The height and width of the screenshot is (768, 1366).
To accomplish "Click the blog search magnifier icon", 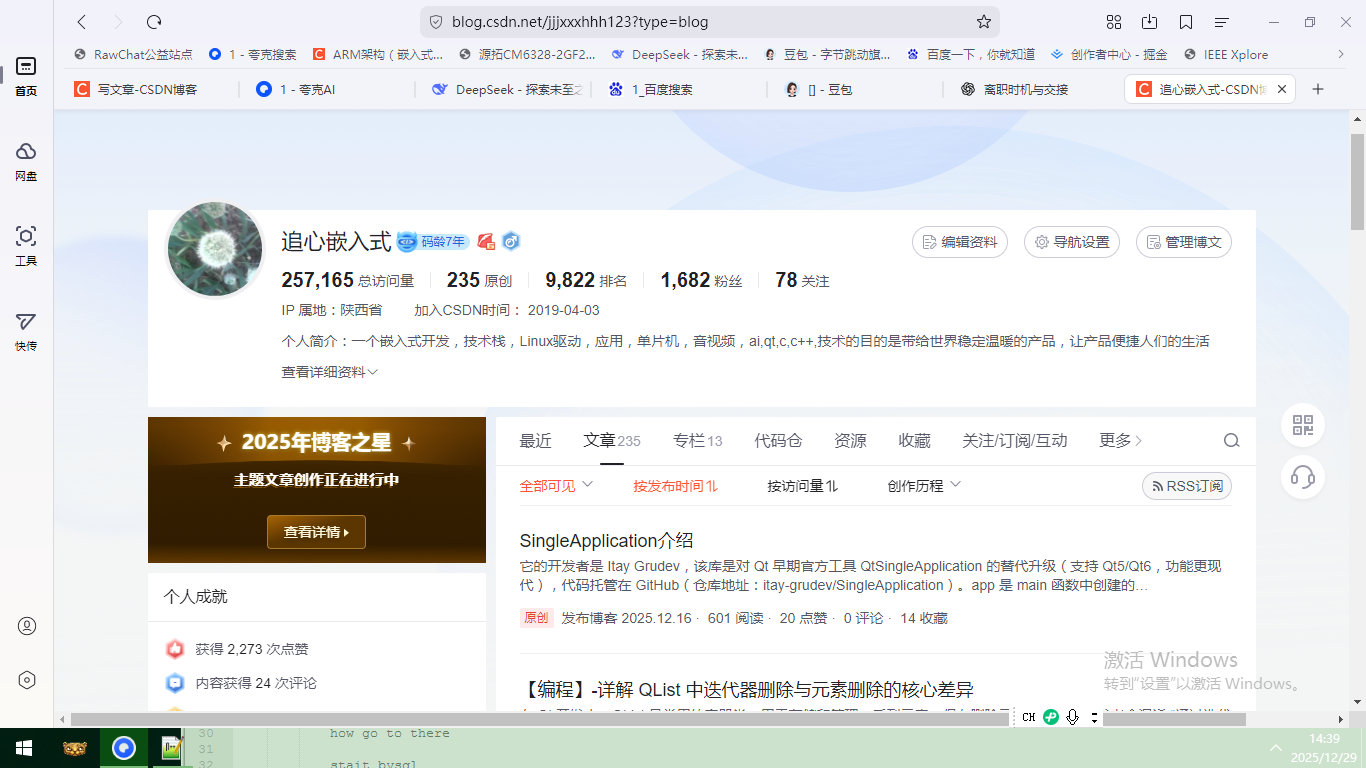I will [1232, 441].
